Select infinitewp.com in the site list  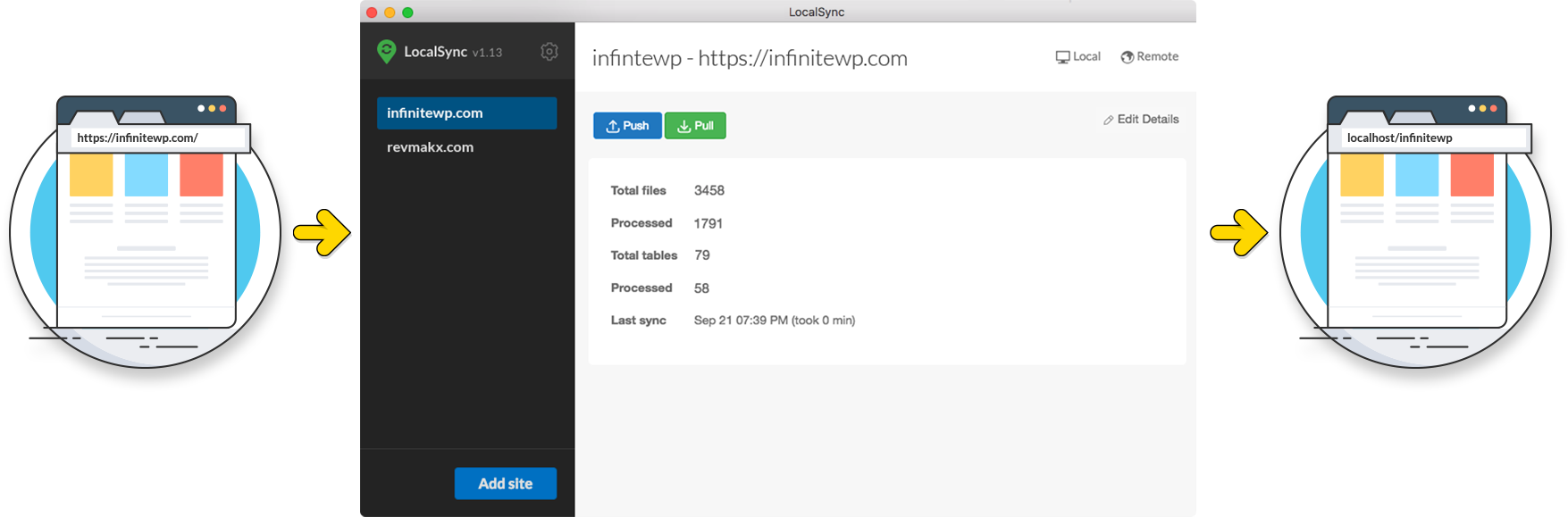[x=466, y=113]
